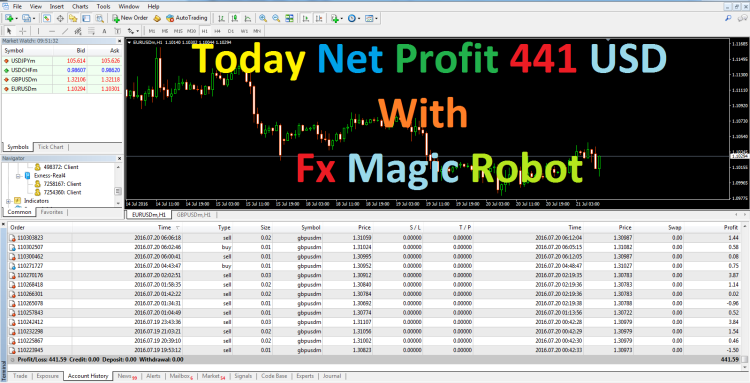Open the Strategy Tester icon
The image size is (750, 383).
pos(99,18)
